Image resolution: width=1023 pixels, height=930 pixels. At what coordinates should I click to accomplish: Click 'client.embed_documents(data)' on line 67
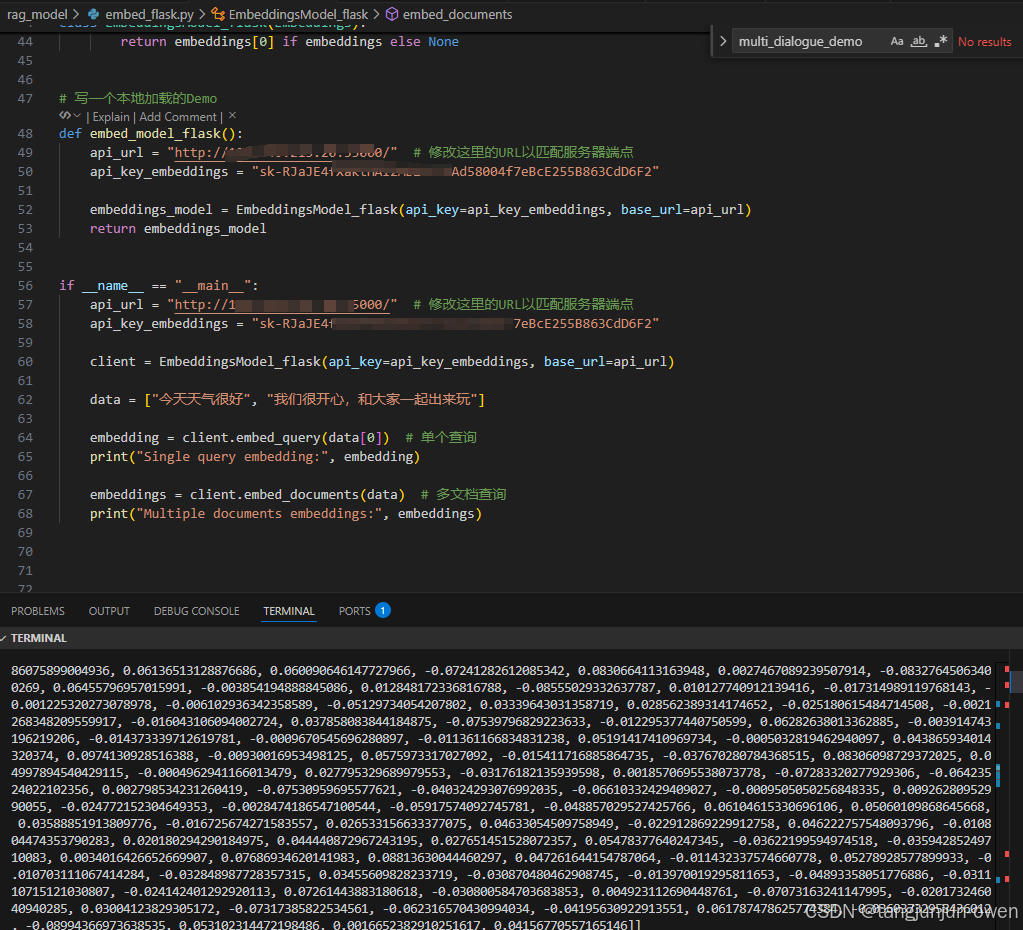297,495
